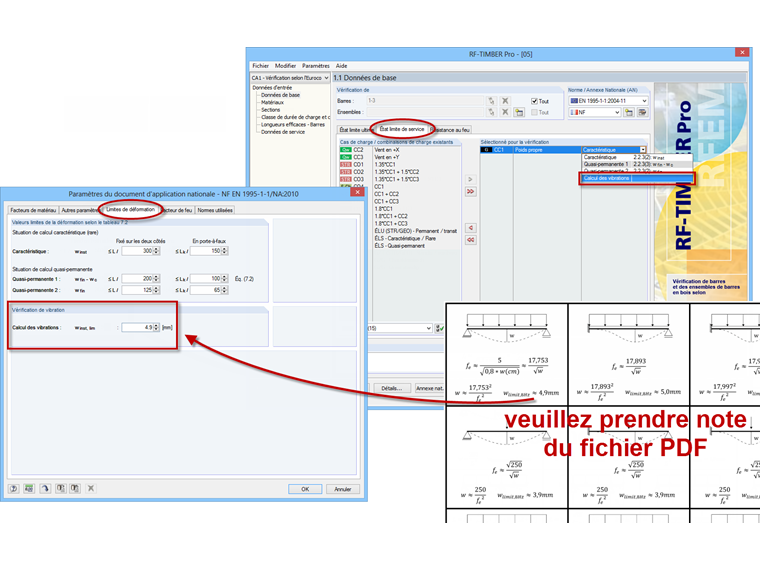Open Facteurs de matériau tab
The width and height of the screenshot is (760, 570).
tap(33, 210)
